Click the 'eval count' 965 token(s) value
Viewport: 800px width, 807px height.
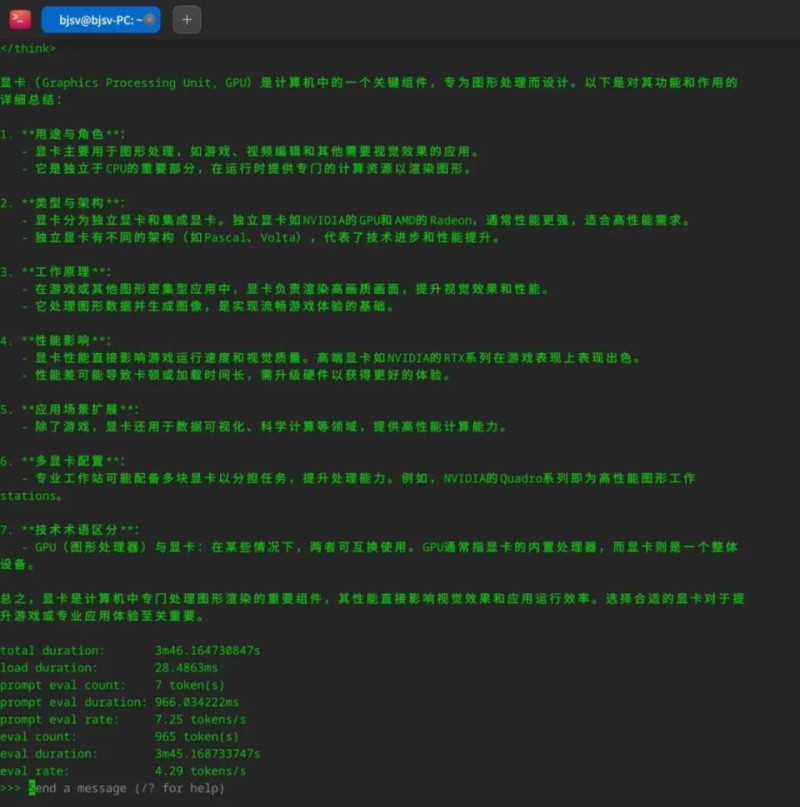pyautogui.click(x=190, y=736)
